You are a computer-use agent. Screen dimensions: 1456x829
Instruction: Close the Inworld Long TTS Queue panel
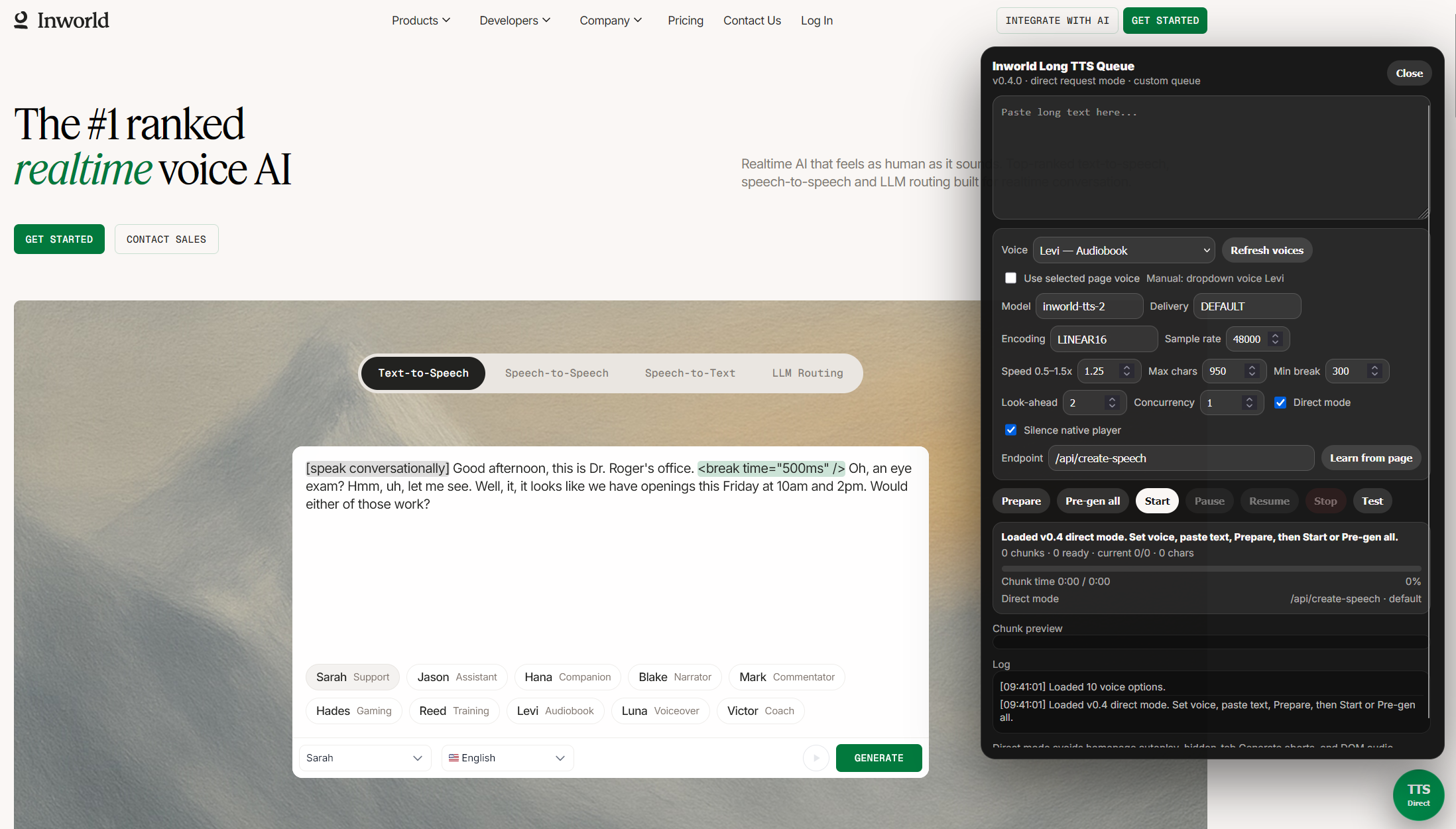[x=1409, y=74]
